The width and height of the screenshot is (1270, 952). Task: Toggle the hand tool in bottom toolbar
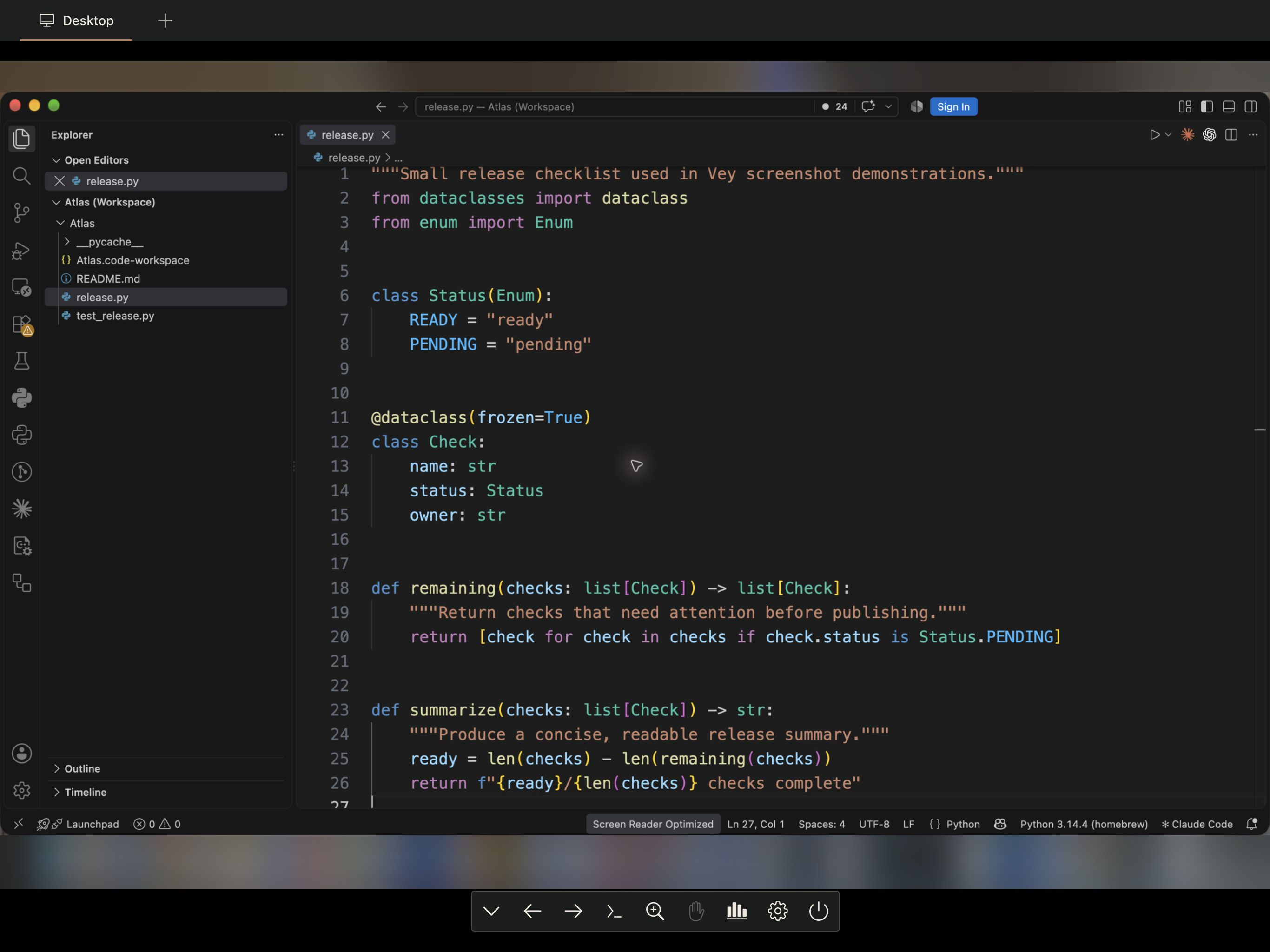pos(696,911)
